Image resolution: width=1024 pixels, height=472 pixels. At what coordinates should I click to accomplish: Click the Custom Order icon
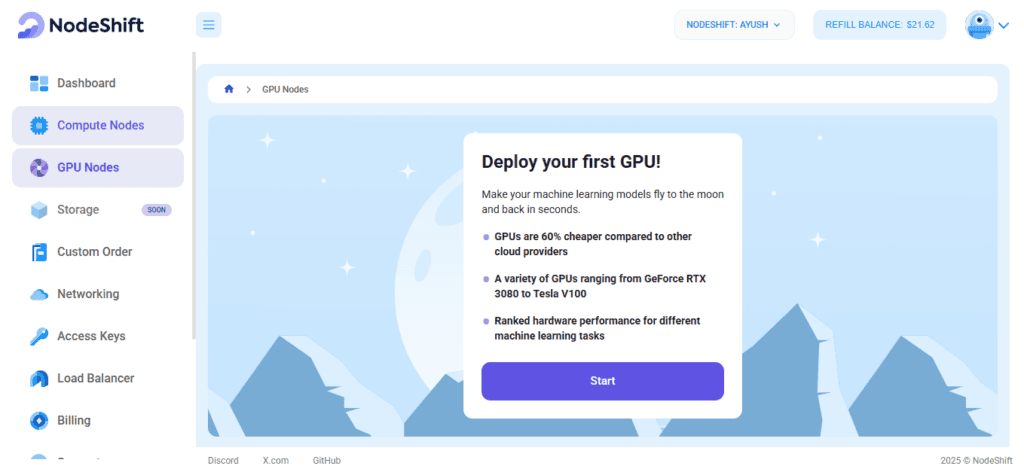click(39, 252)
